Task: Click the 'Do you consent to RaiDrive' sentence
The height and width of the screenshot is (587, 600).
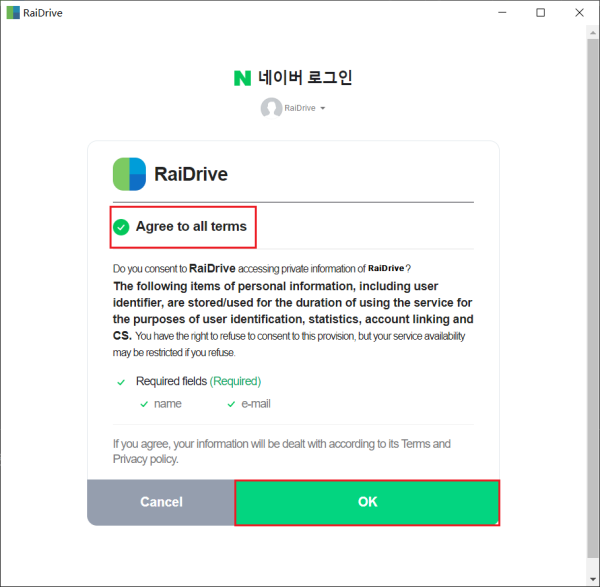Action: point(262,269)
